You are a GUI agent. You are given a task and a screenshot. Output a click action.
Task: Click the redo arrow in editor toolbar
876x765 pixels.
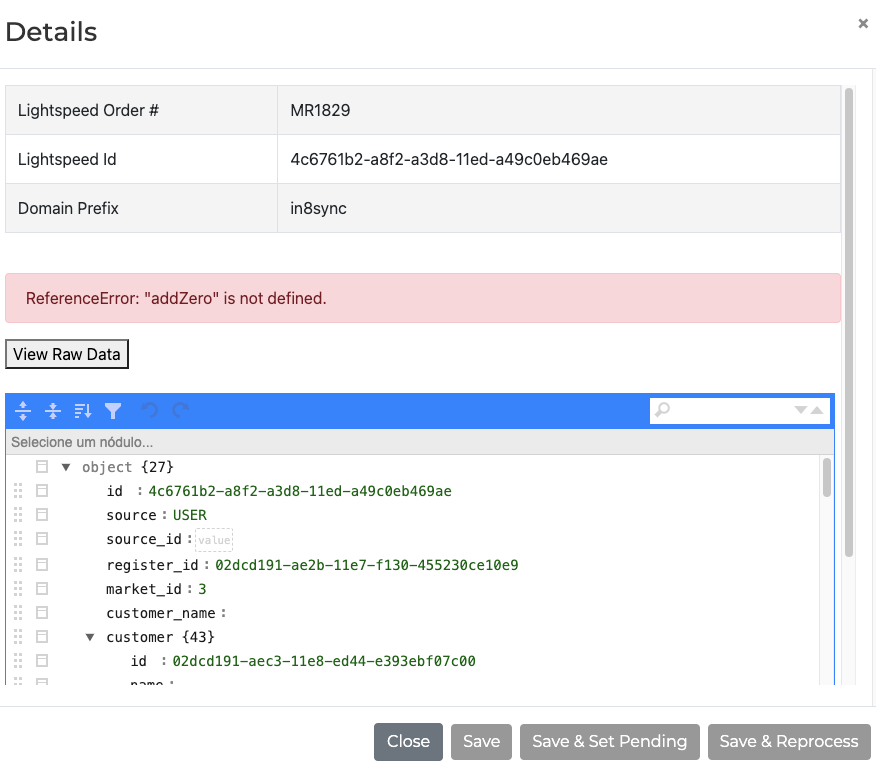point(181,411)
